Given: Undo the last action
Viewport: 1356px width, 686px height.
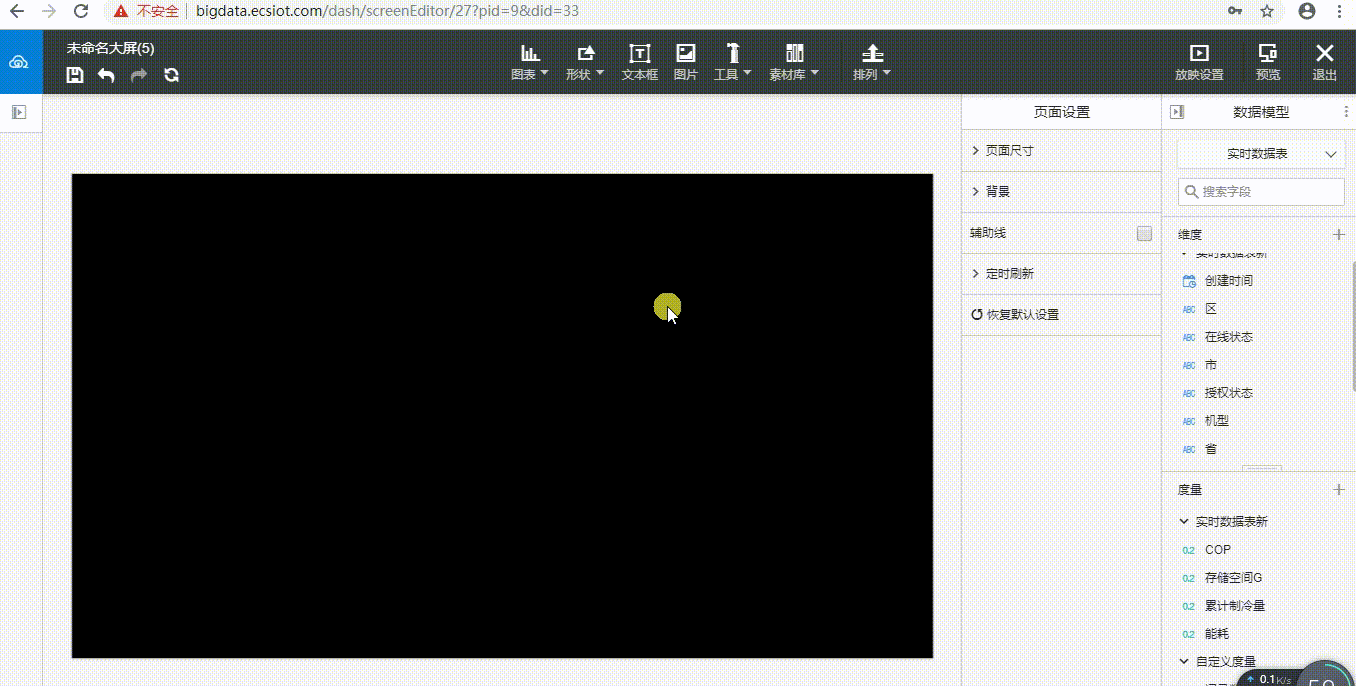Looking at the screenshot, I should click(x=106, y=75).
